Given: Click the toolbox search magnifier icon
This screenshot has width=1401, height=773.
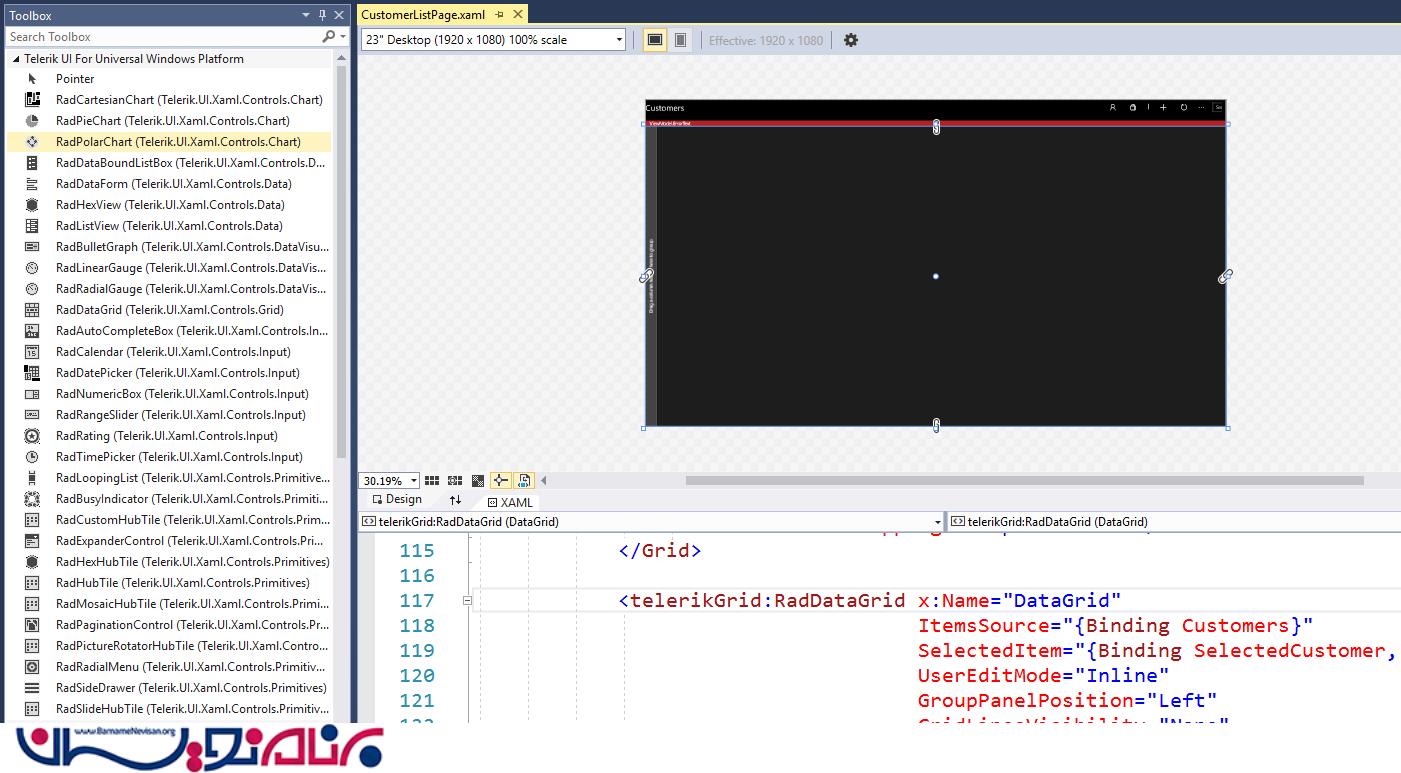Looking at the screenshot, I should (328, 37).
